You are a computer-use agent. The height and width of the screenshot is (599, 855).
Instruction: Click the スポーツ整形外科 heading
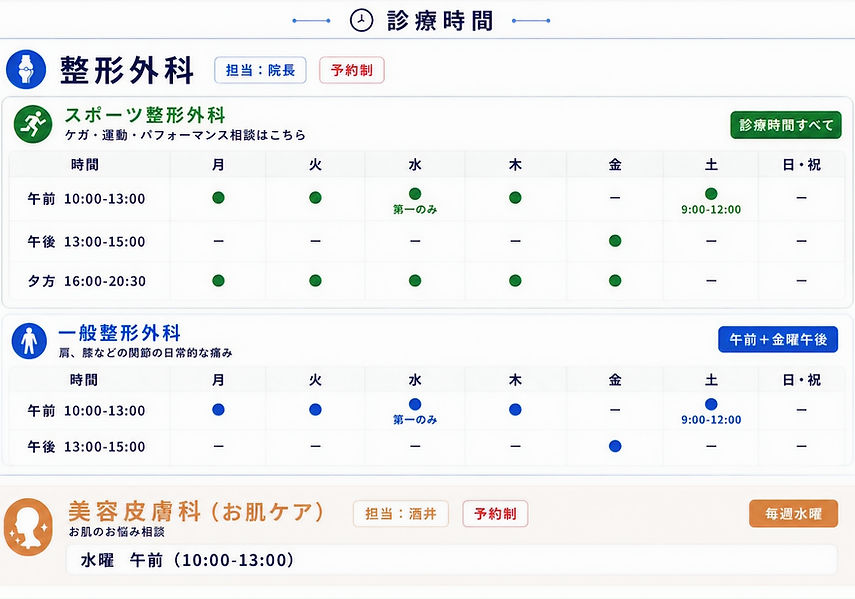pyautogui.click(x=145, y=115)
